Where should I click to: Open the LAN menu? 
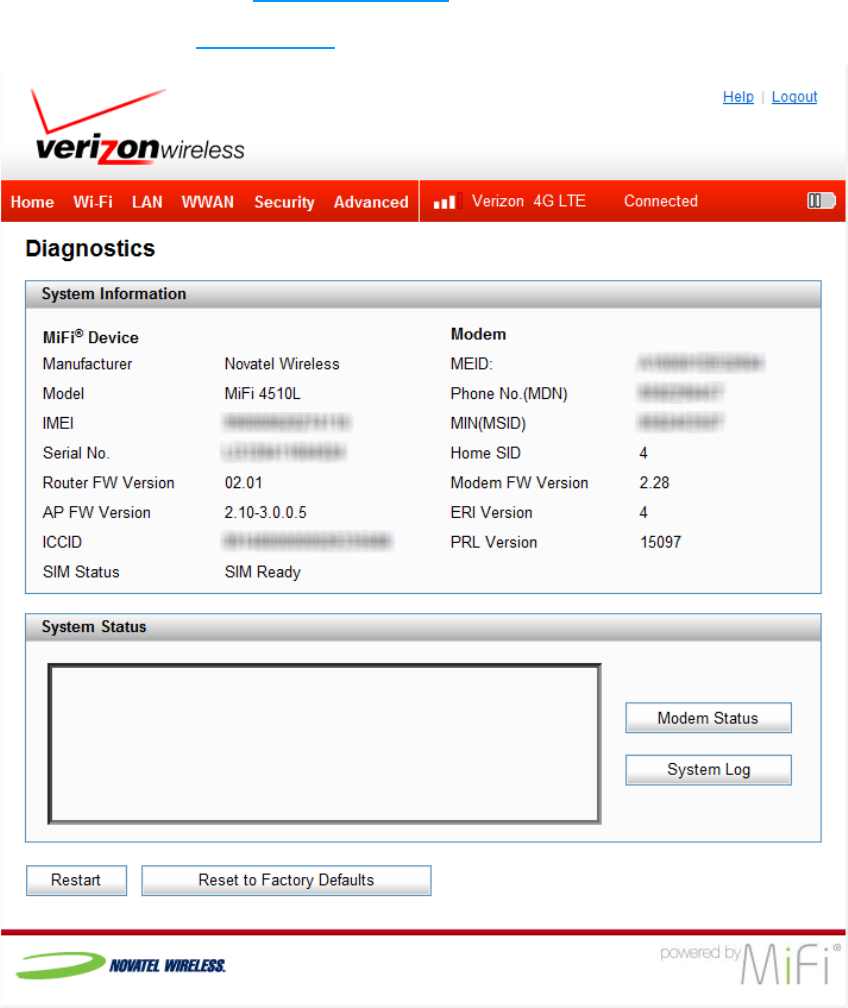[147, 202]
